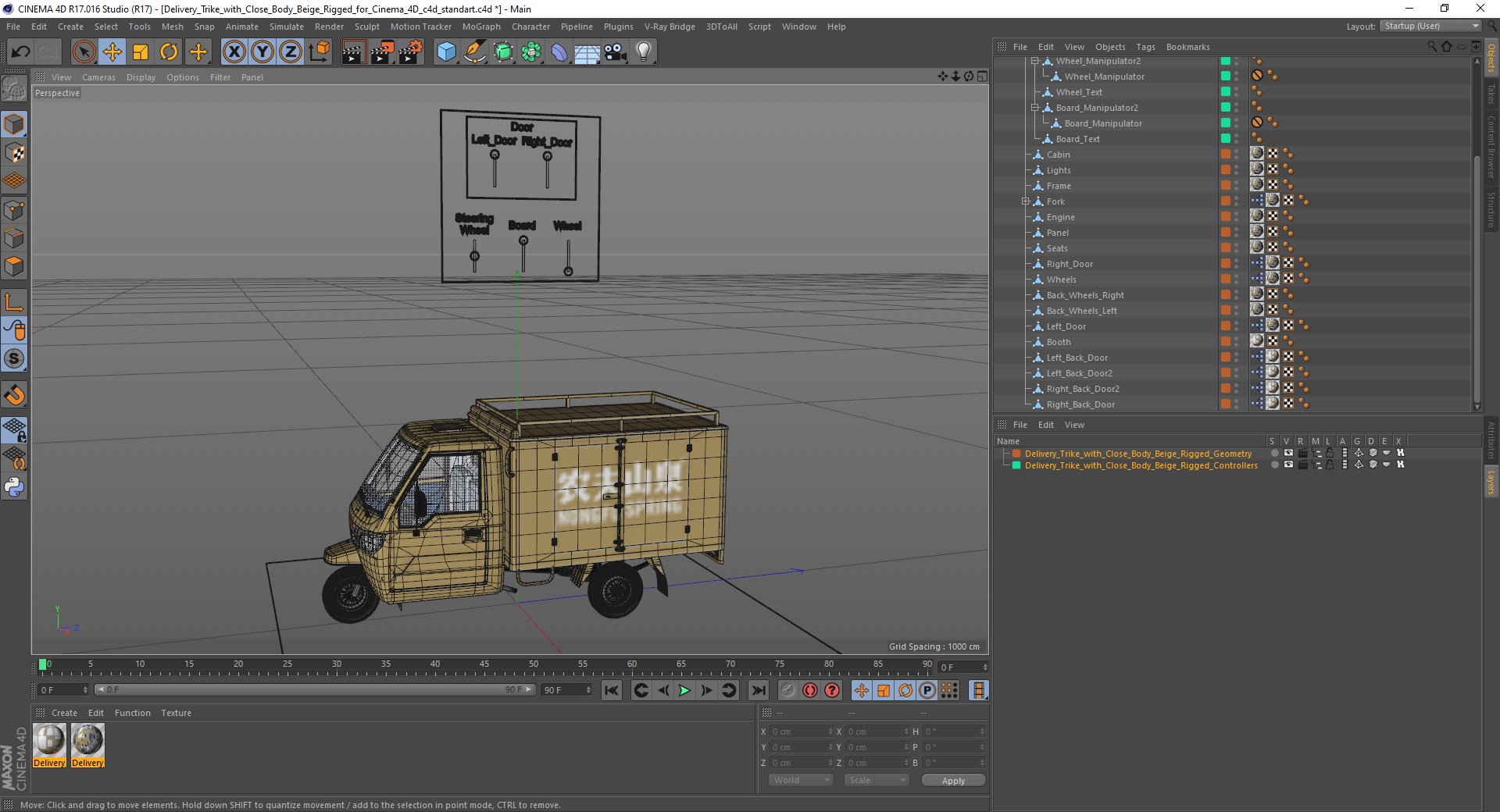Switch to Texture mode in left sidebar

click(x=14, y=152)
